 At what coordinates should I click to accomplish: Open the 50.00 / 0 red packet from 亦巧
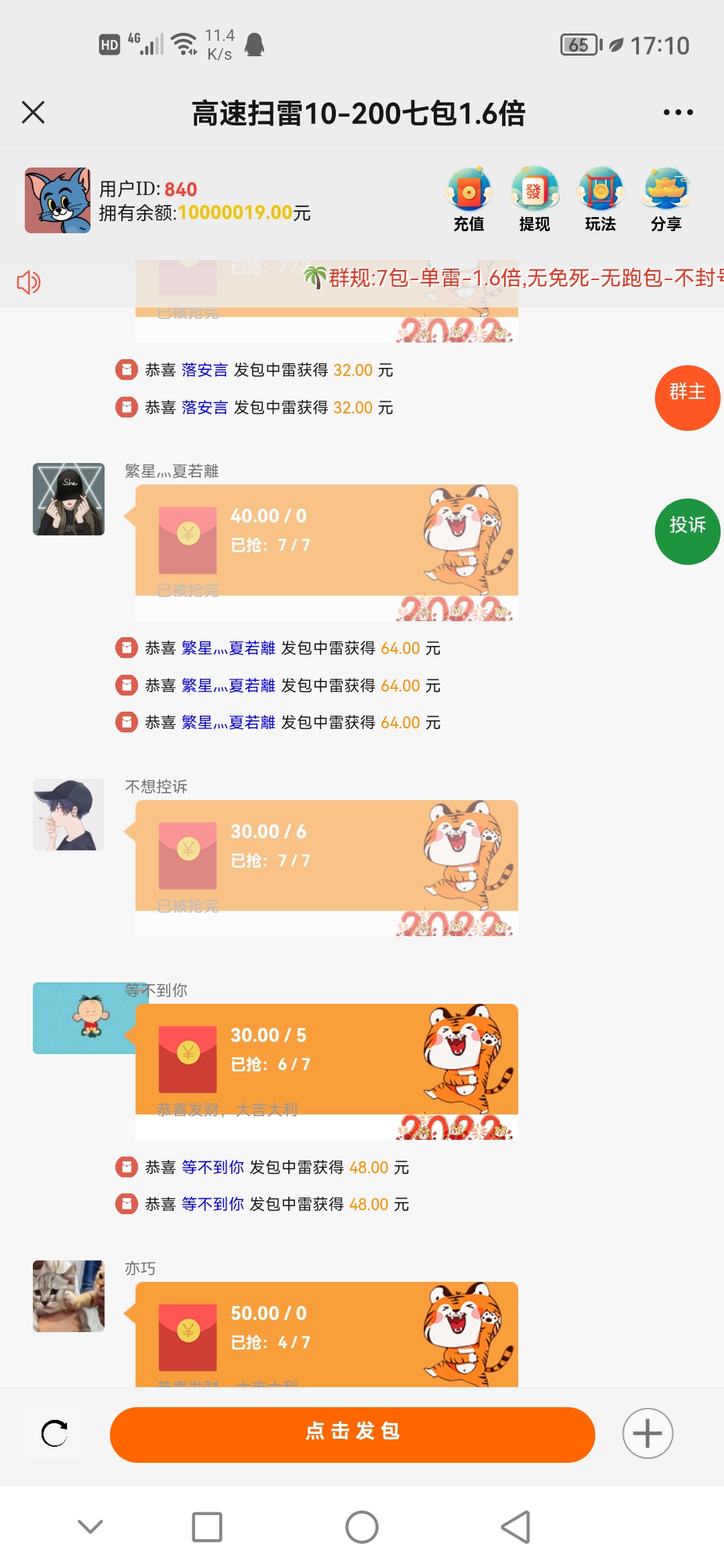tap(326, 1334)
